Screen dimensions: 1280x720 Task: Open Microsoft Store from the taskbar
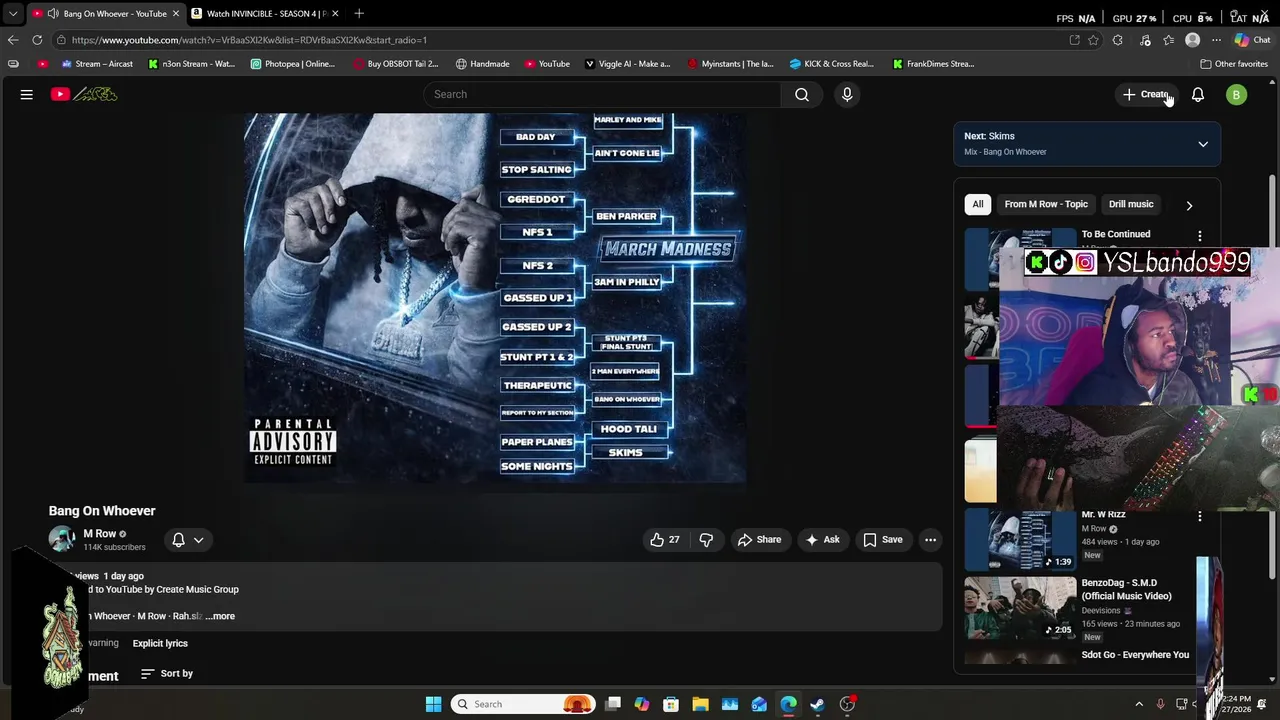pyautogui.click(x=671, y=704)
